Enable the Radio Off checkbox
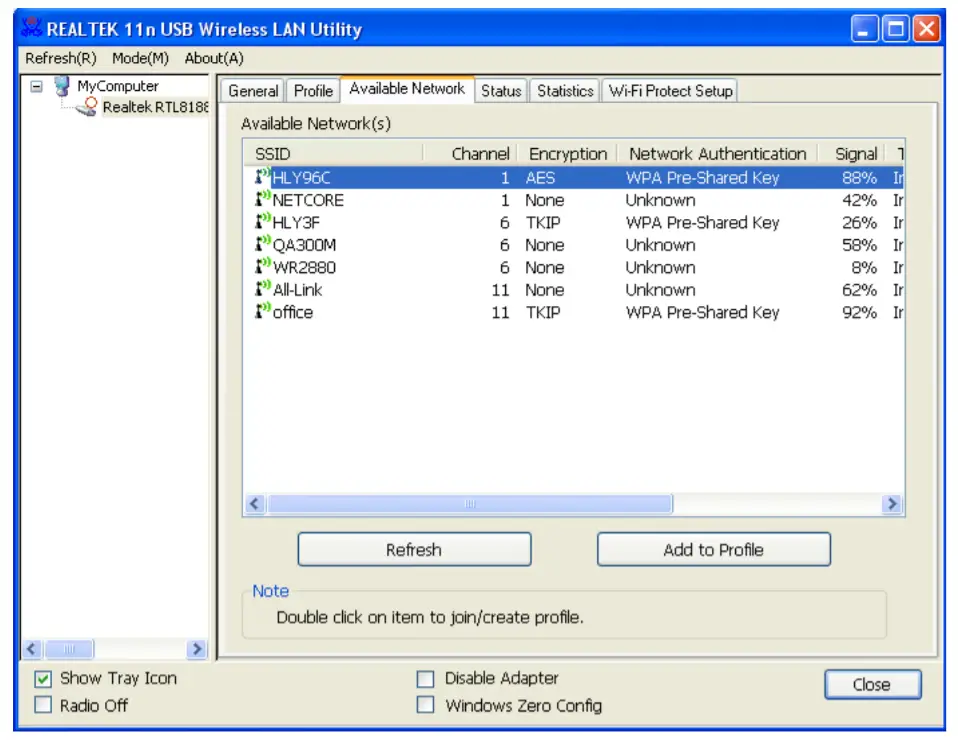This screenshot has width=958, height=740. [43, 705]
